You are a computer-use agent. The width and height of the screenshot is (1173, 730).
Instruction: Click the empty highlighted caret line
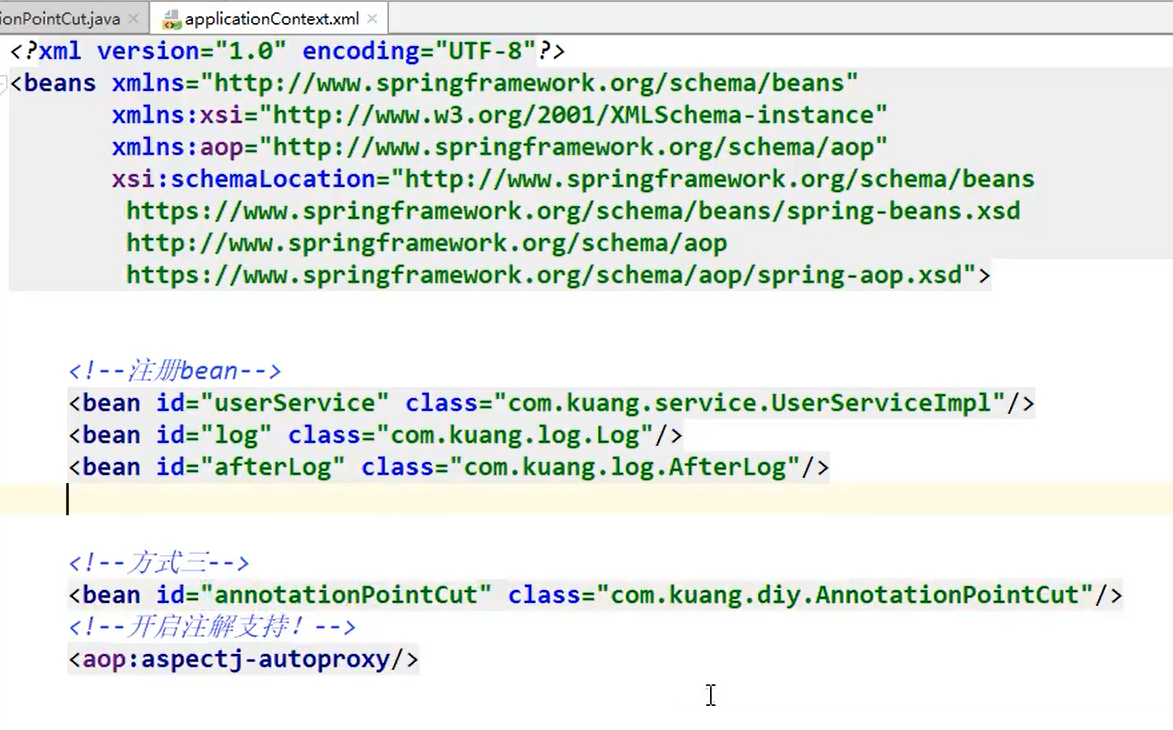[x=586, y=500]
